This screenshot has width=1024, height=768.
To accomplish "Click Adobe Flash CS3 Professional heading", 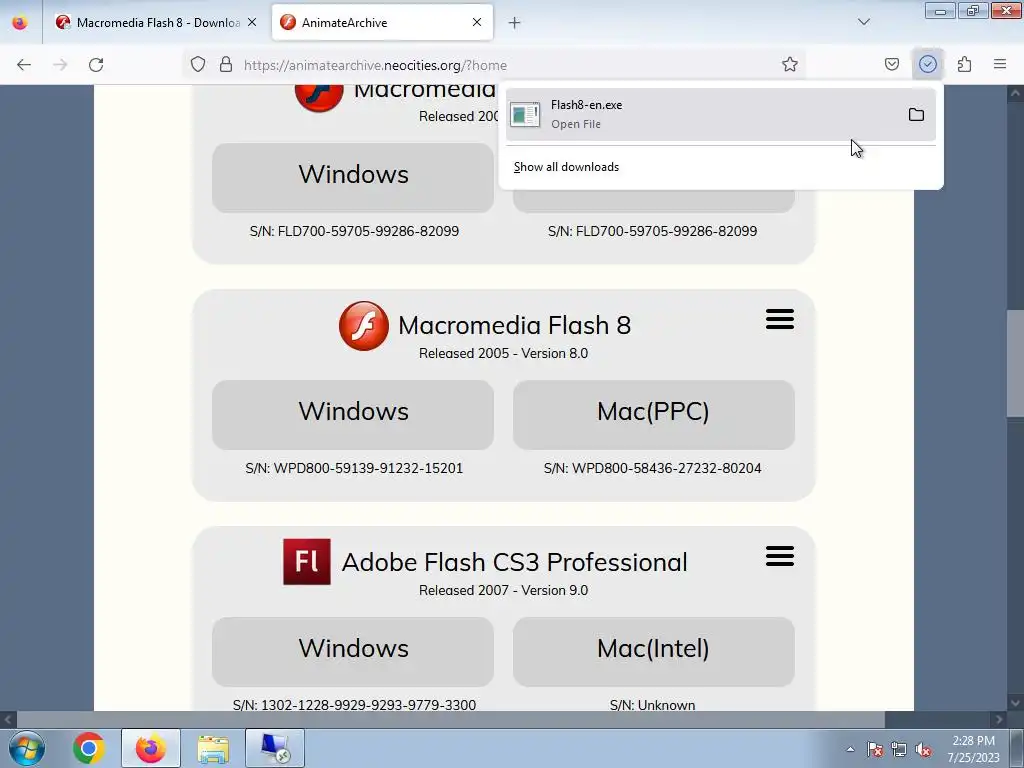I will point(515,562).
